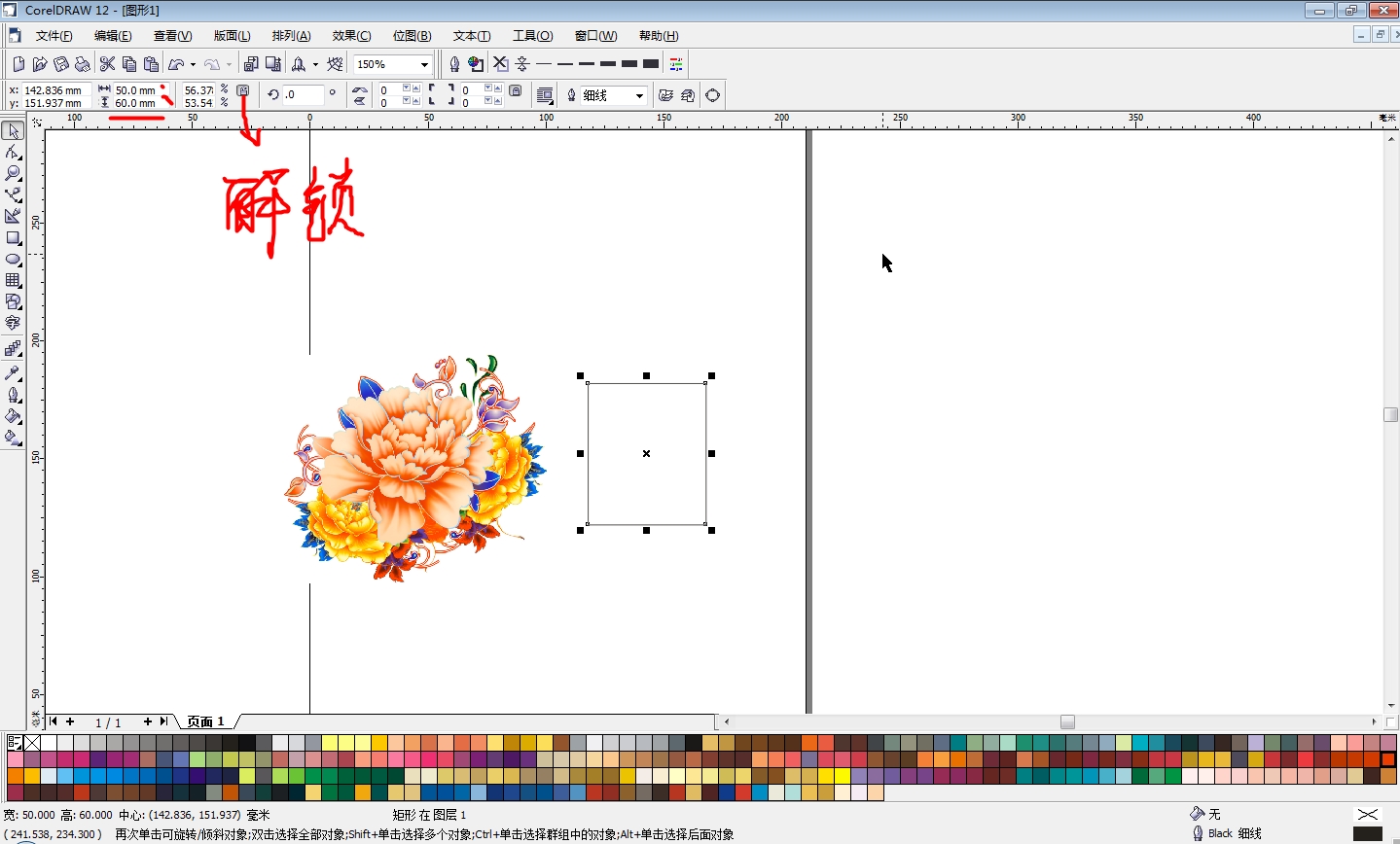Pick the Freehand curve tool
The width and height of the screenshot is (1400, 844).
13,194
